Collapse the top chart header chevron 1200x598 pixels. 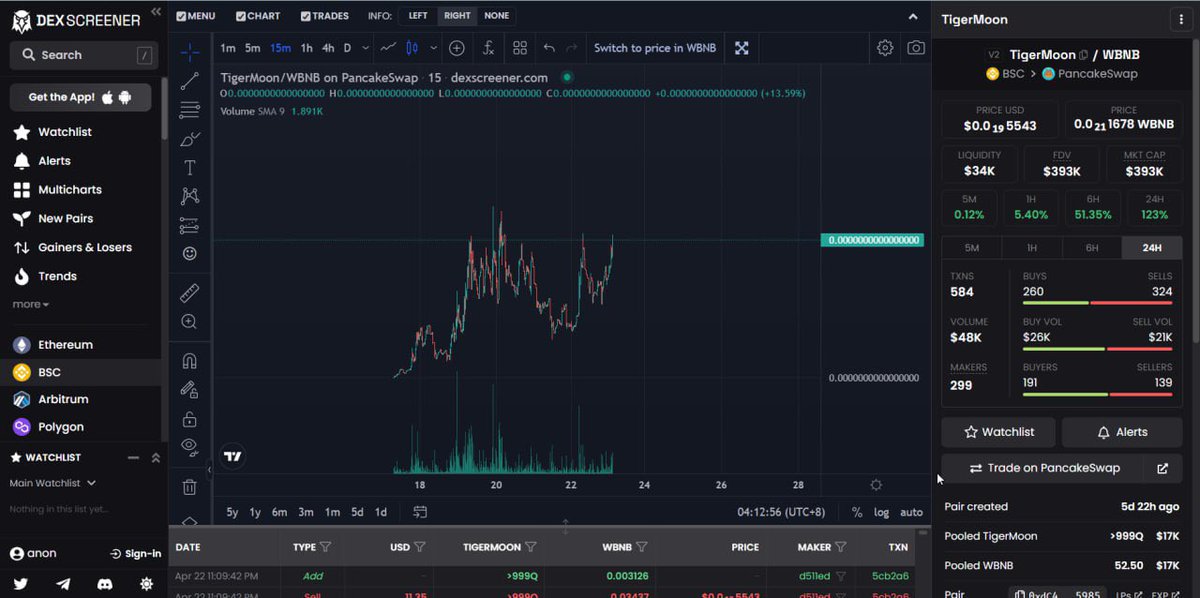[x=912, y=17]
